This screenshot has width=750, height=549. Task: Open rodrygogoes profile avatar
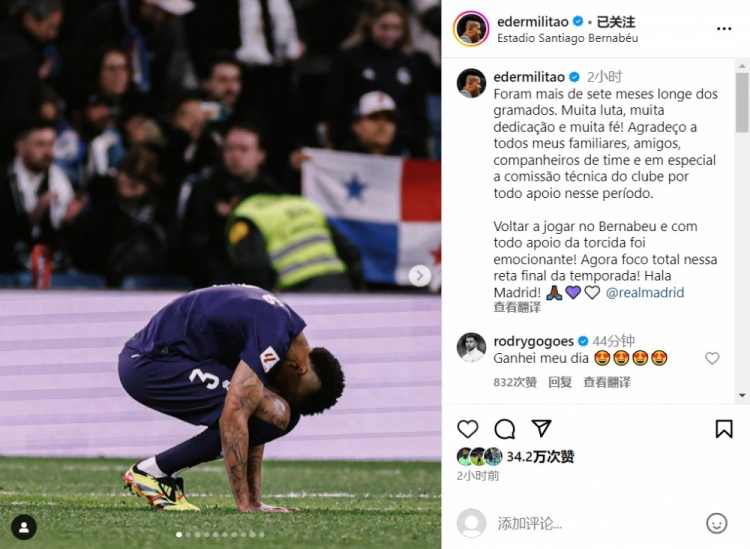[x=471, y=347]
